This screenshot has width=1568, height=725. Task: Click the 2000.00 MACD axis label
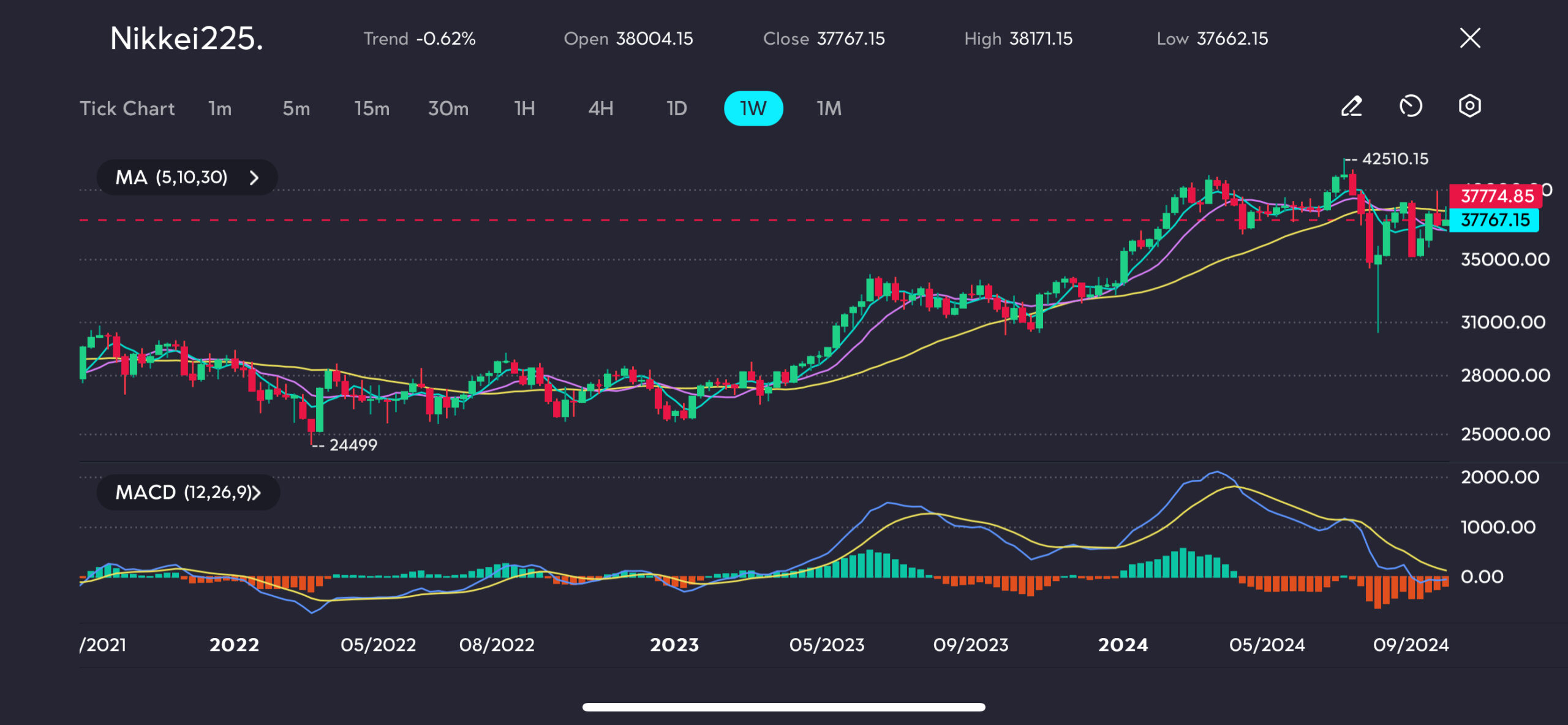1500,477
